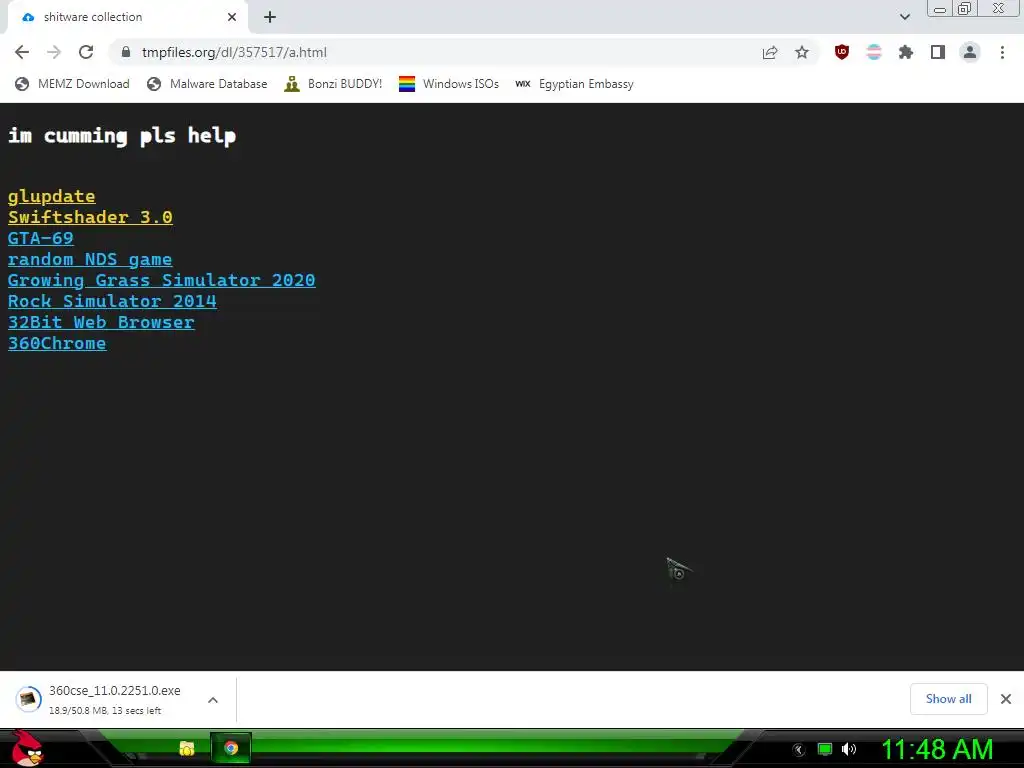Open the MEMZ Download bookmark

72,84
